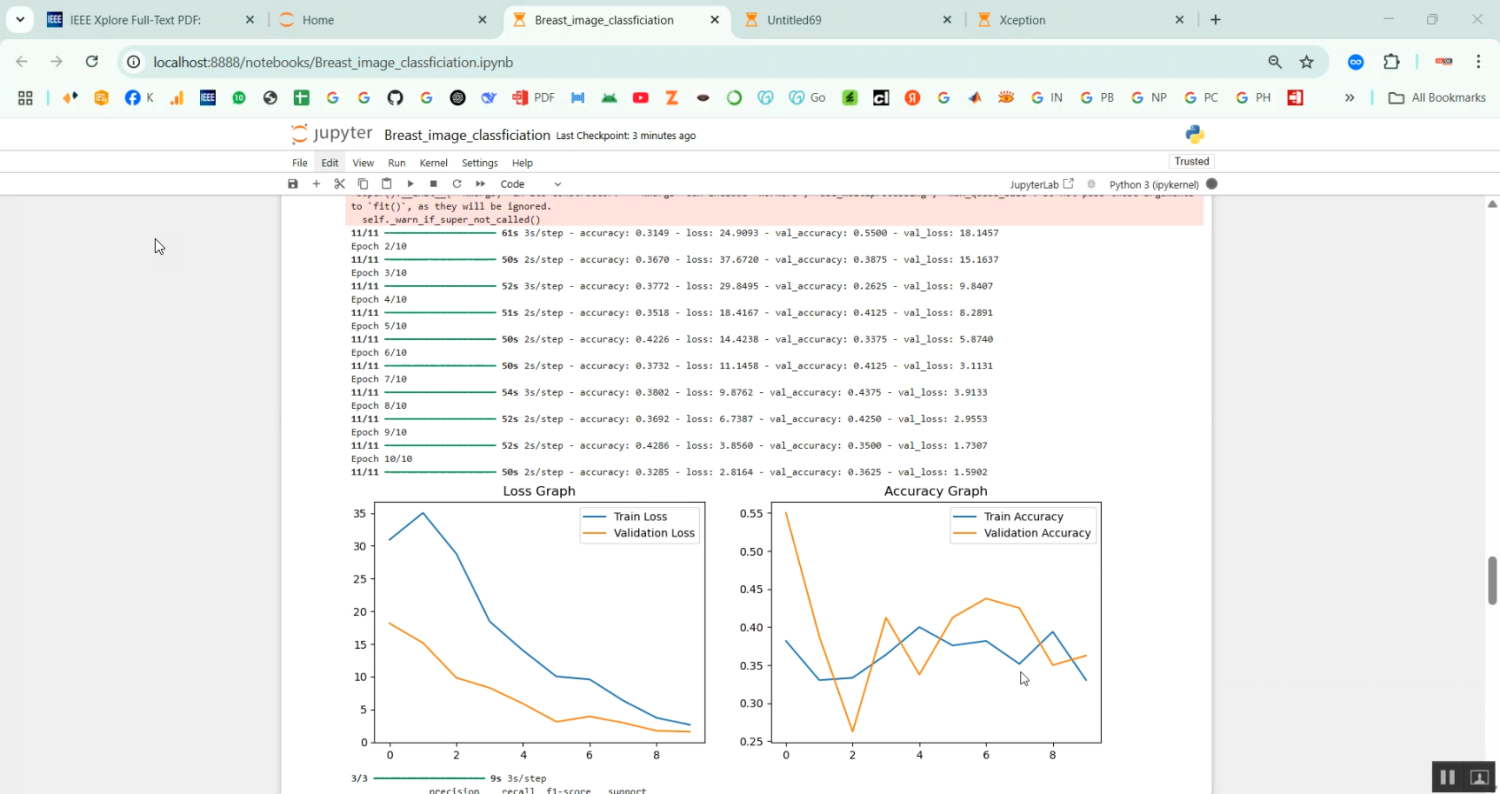This screenshot has height=794, width=1500.
Task: Insert a new cell with the plus icon
Action: point(316,184)
